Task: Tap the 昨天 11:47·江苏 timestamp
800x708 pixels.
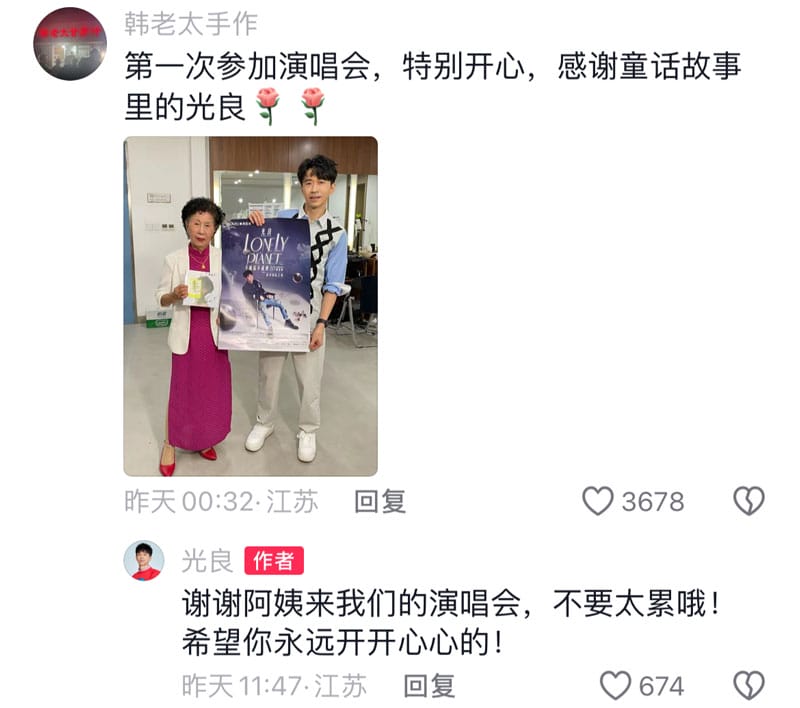Action: coord(274,686)
